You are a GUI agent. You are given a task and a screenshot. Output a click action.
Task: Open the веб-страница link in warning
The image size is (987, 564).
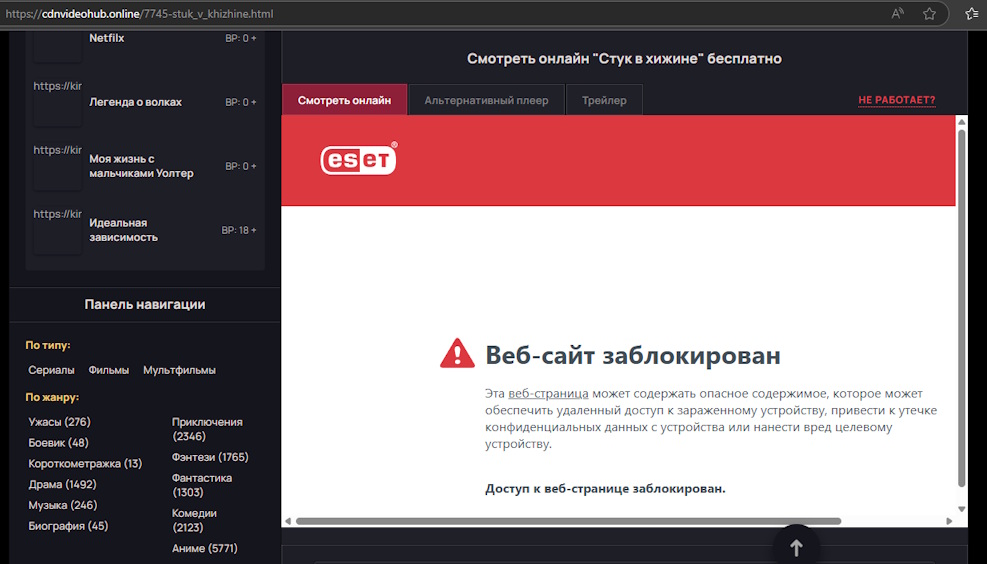[x=548, y=393]
